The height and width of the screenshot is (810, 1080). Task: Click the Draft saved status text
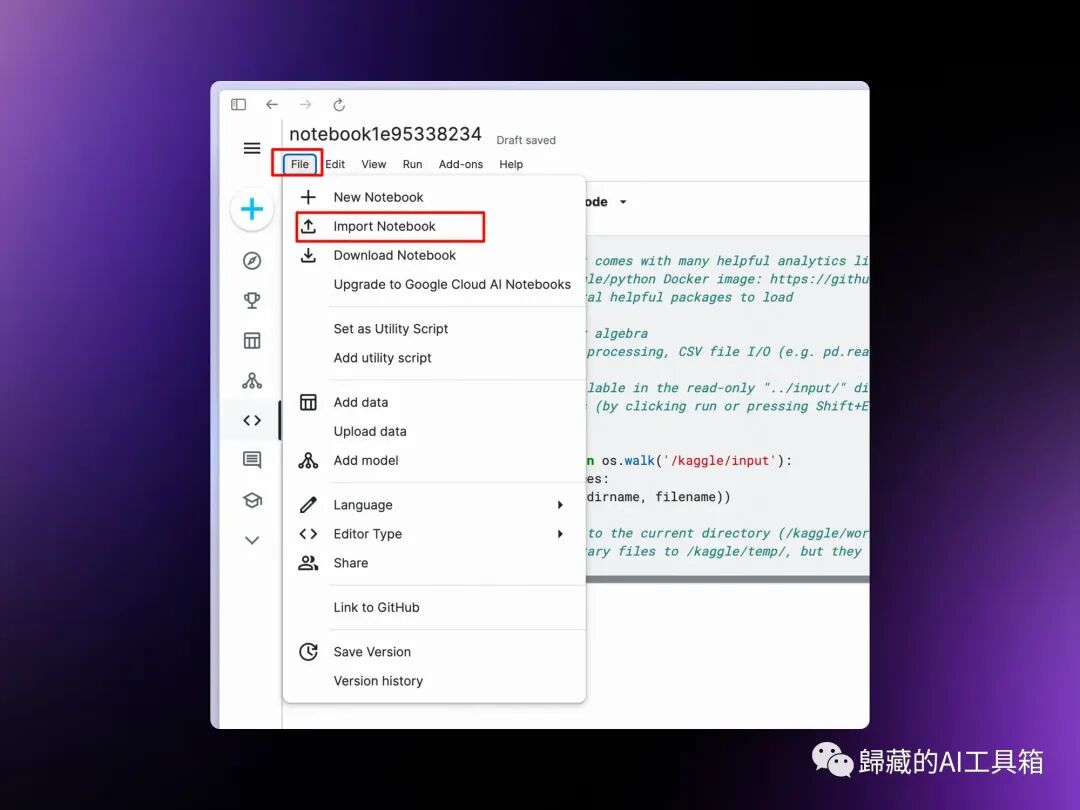coord(526,140)
